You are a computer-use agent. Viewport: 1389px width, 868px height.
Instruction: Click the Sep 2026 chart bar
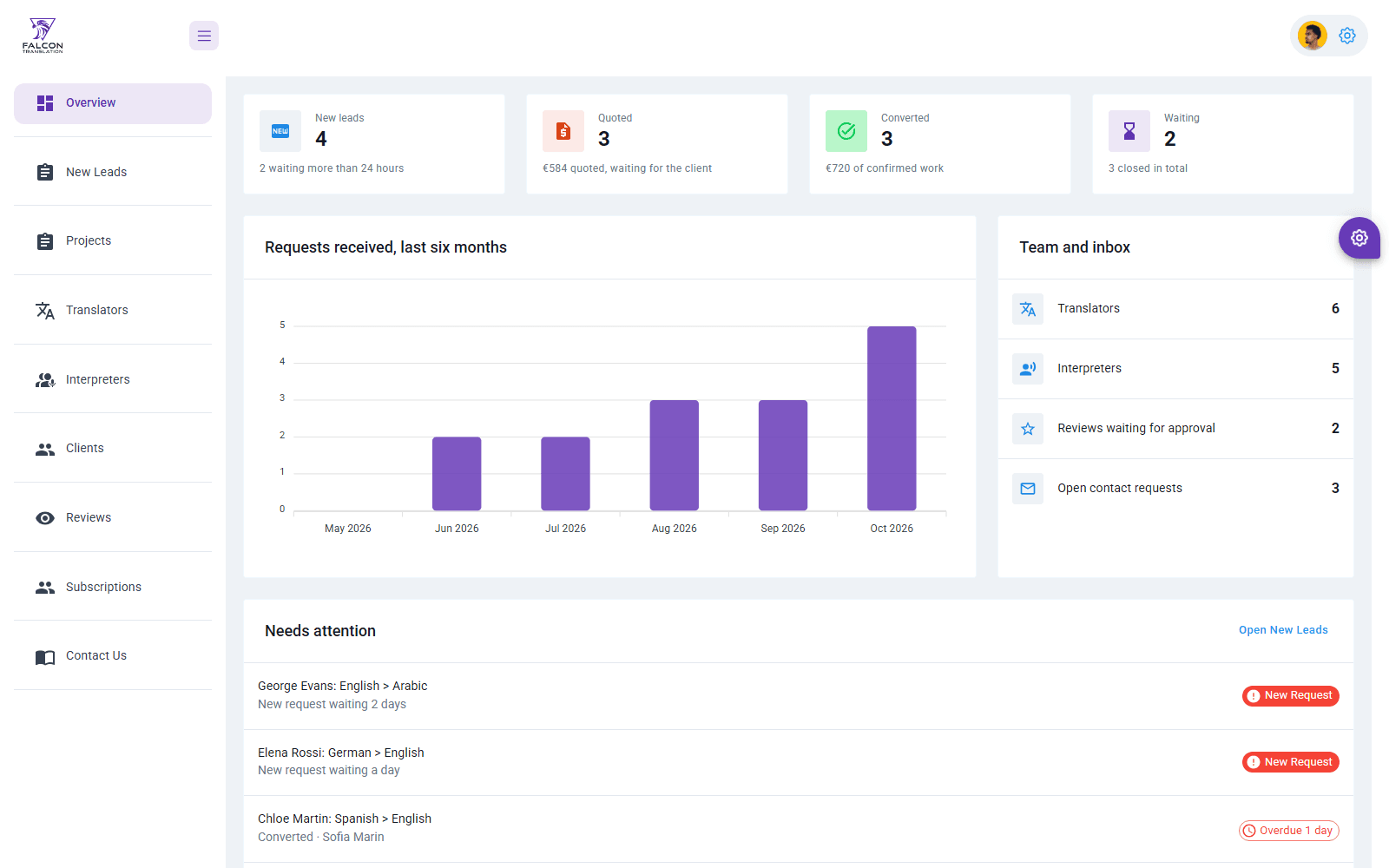pos(783,455)
